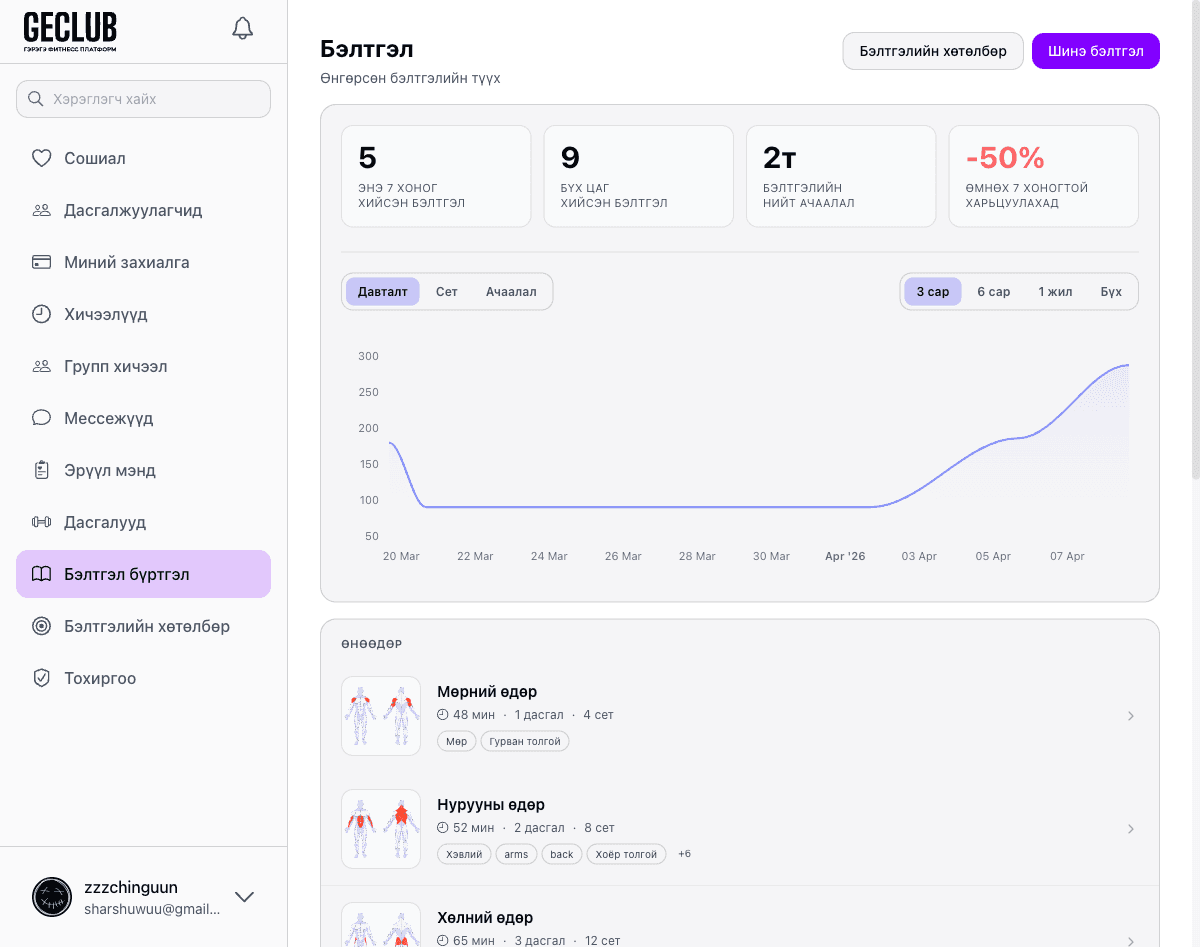Go to Бэлтгэлийн хөтөлбөр in sidebar
Viewport: 1200px width, 947px height.
coord(146,626)
